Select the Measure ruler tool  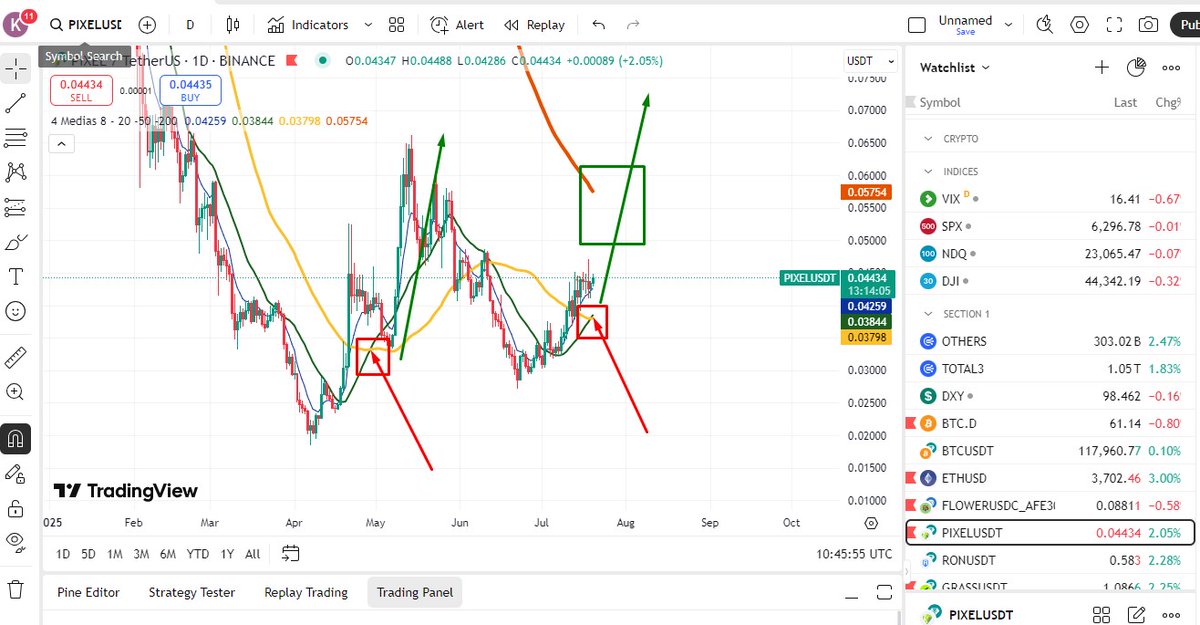15,355
